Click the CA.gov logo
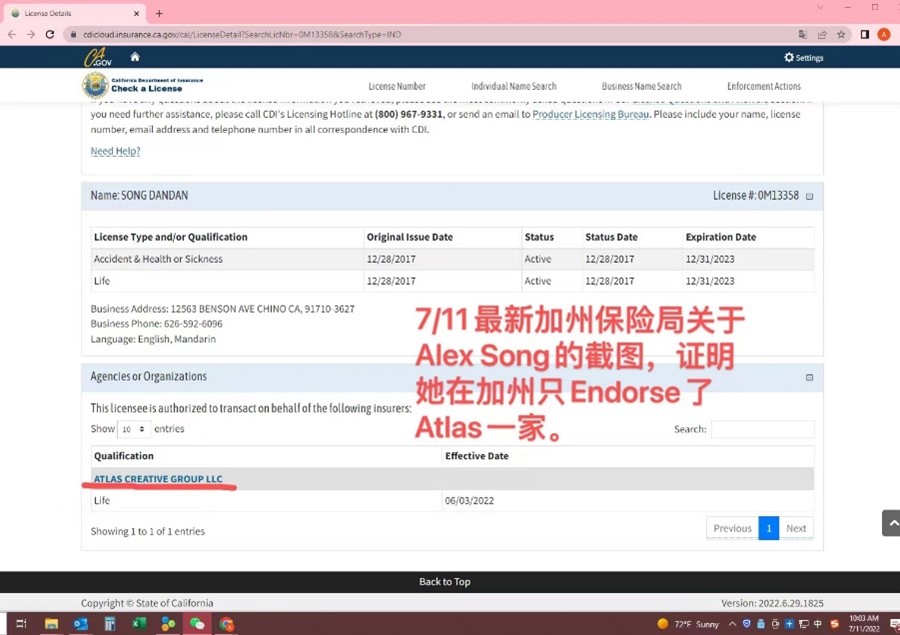Screen dimensions: 900x635 tap(98, 57)
